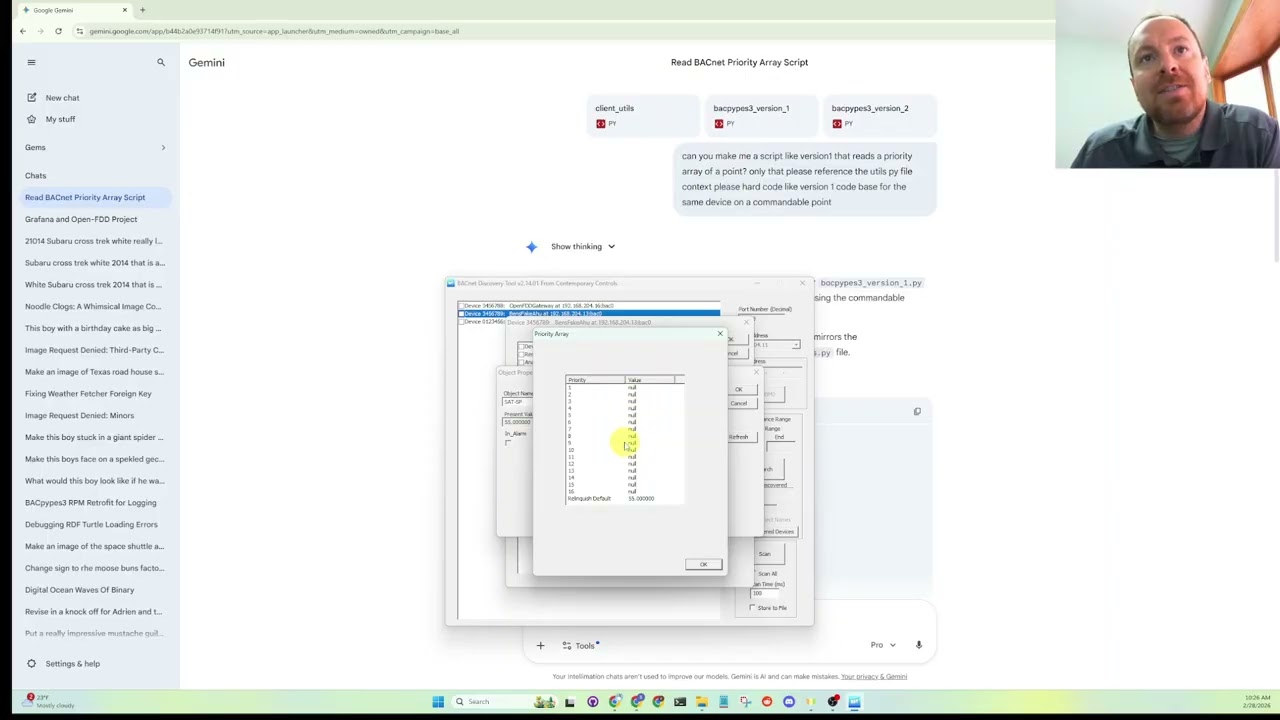Viewport: 1280px width, 720px height.
Task: Launch Snipping Tool from taskbar
Action: coord(746,701)
